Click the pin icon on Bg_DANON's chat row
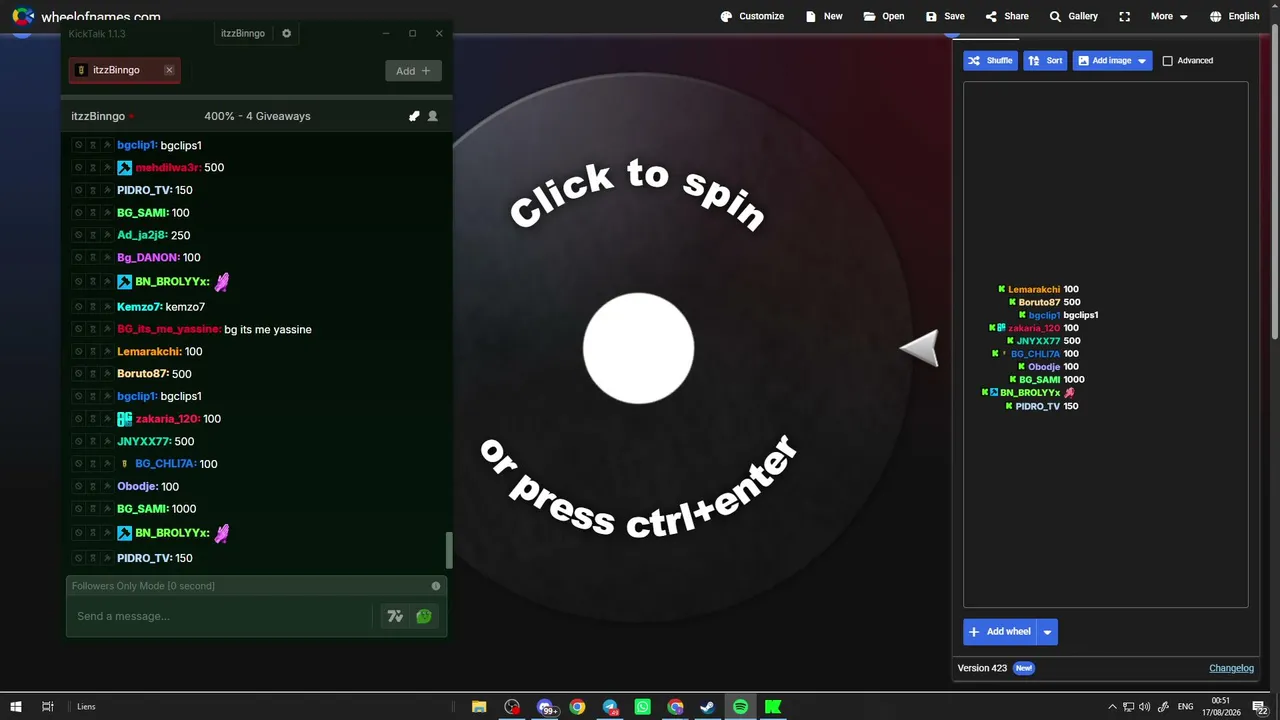This screenshot has height=720, width=1280. click(x=107, y=258)
